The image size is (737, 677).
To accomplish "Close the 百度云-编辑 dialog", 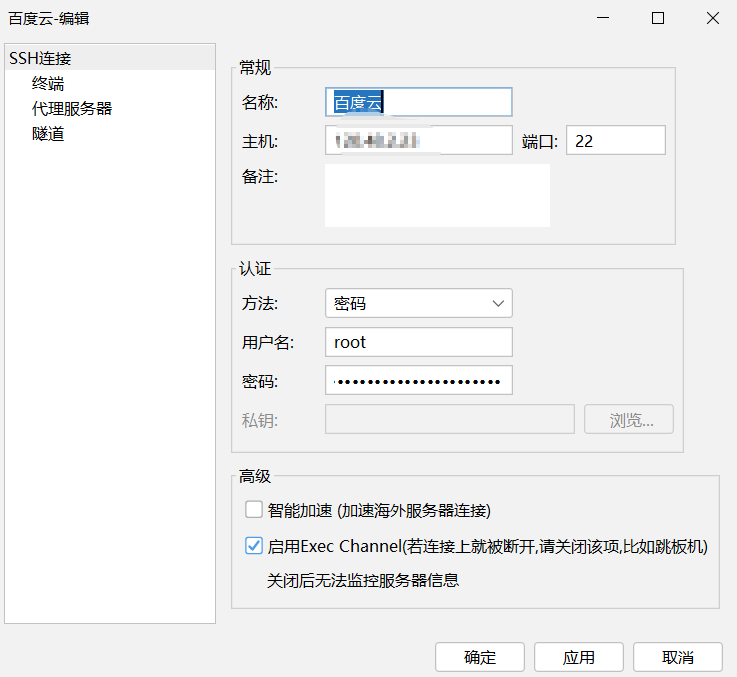I will [x=713, y=18].
